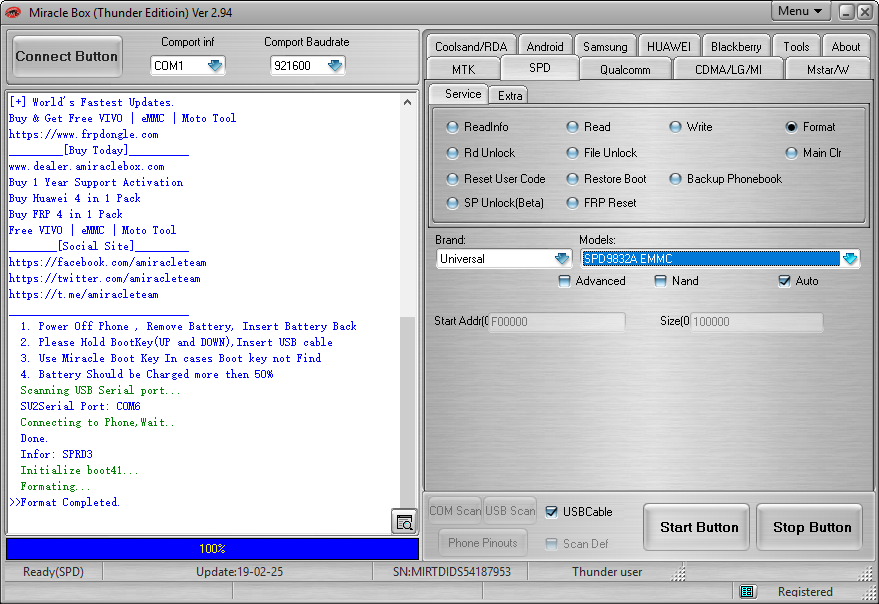Click the Connect Button

[67, 56]
